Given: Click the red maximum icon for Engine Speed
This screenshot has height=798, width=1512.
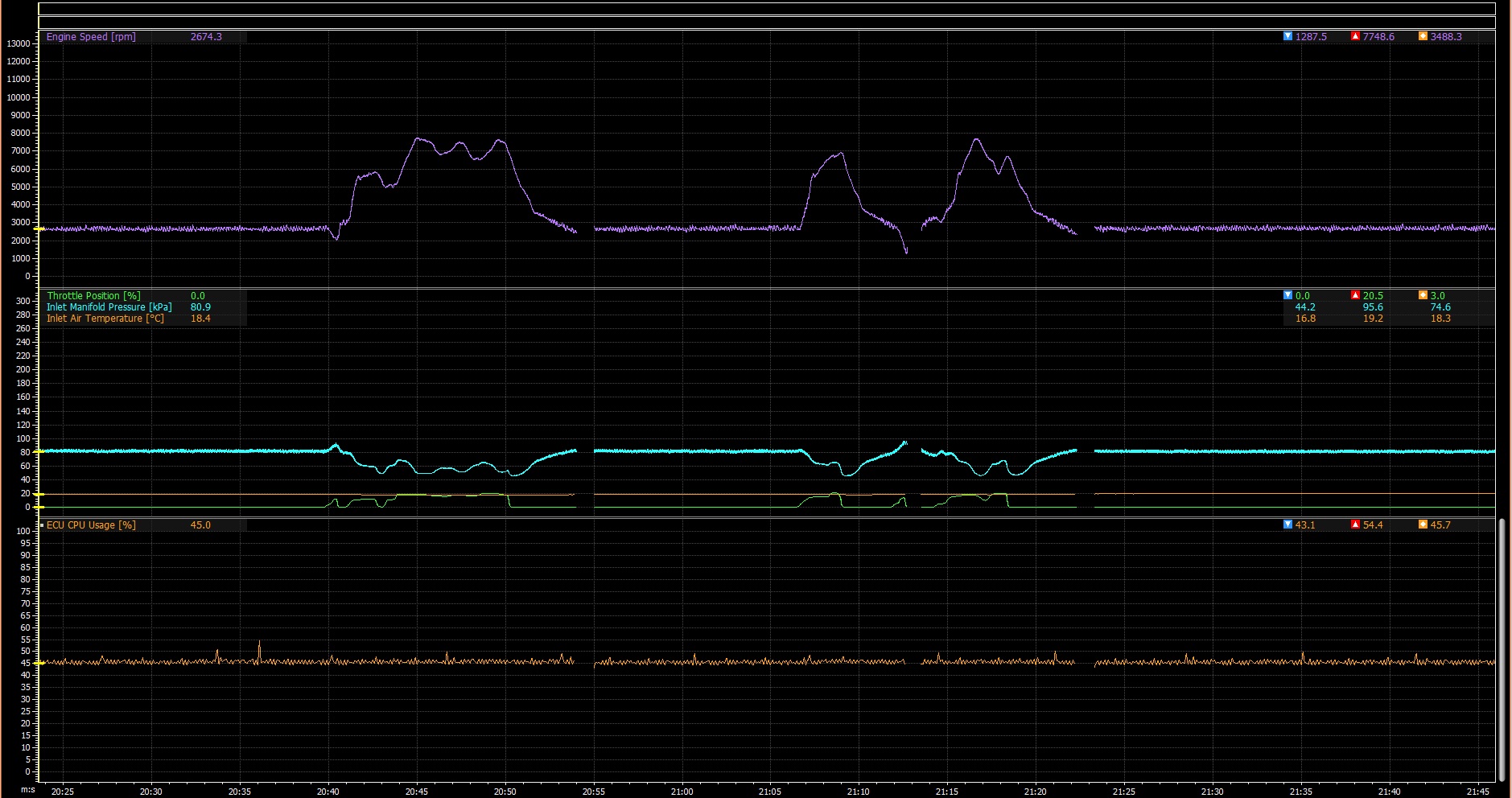Looking at the screenshot, I should 1355,36.
